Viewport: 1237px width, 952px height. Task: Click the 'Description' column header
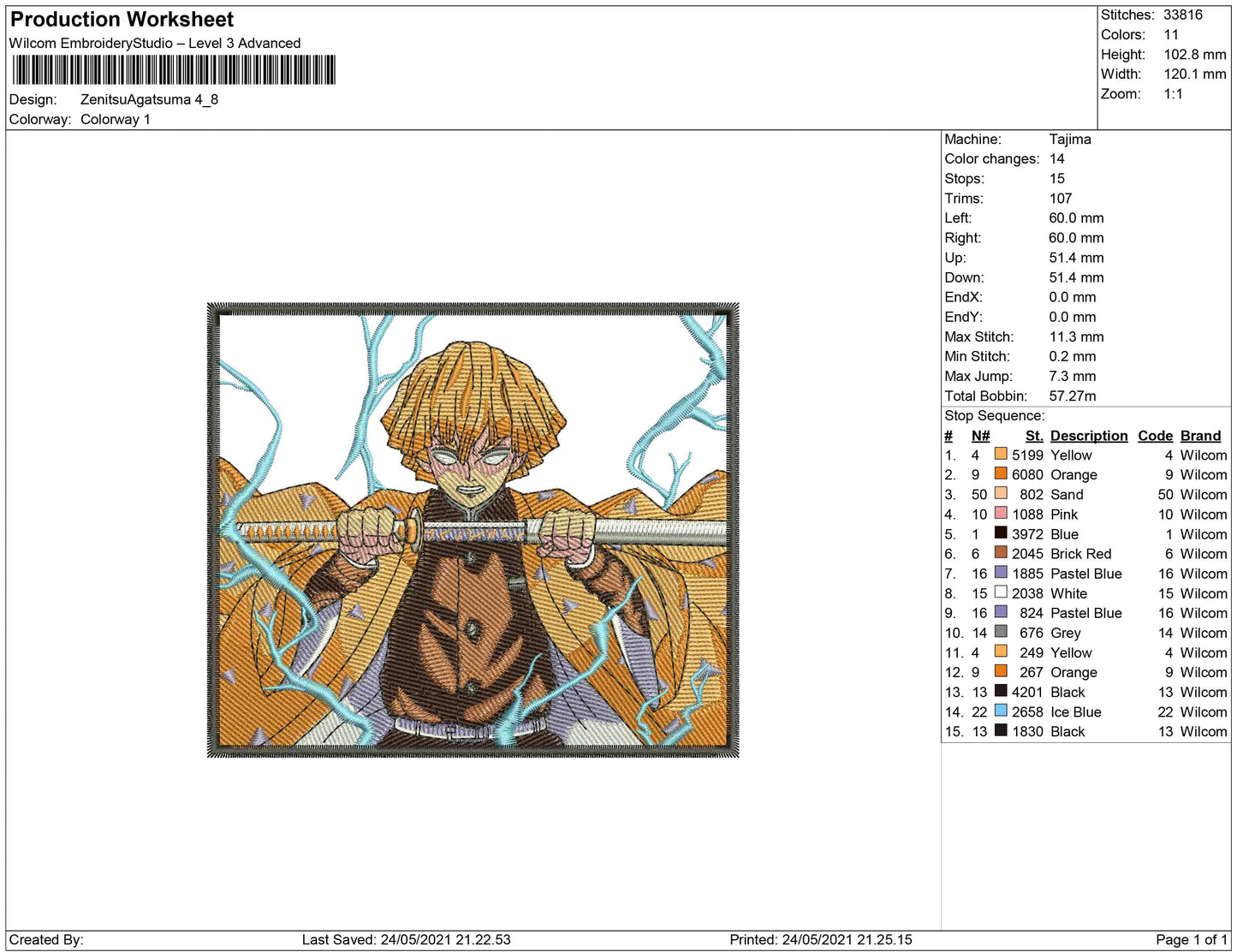point(1089,436)
